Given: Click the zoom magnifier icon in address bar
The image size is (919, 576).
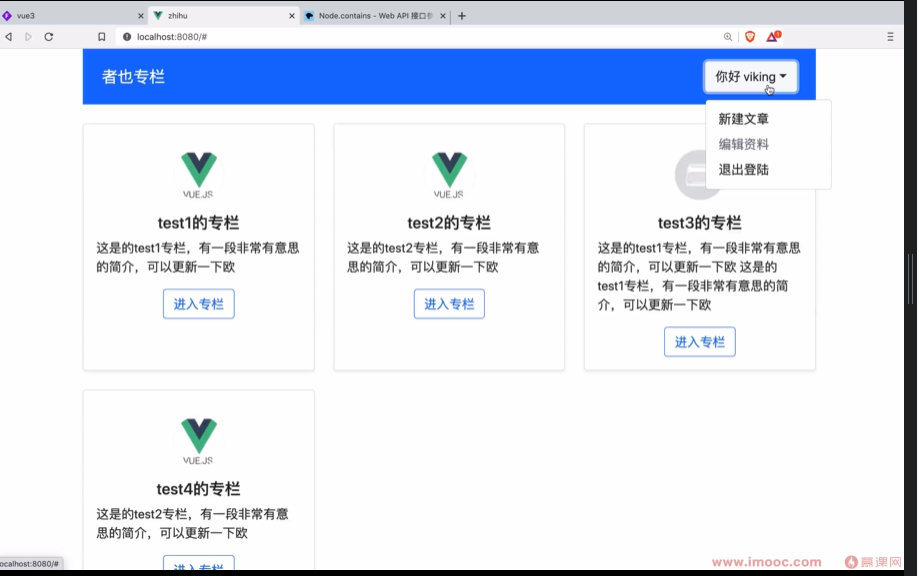Looking at the screenshot, I should (x=728, y=36).
